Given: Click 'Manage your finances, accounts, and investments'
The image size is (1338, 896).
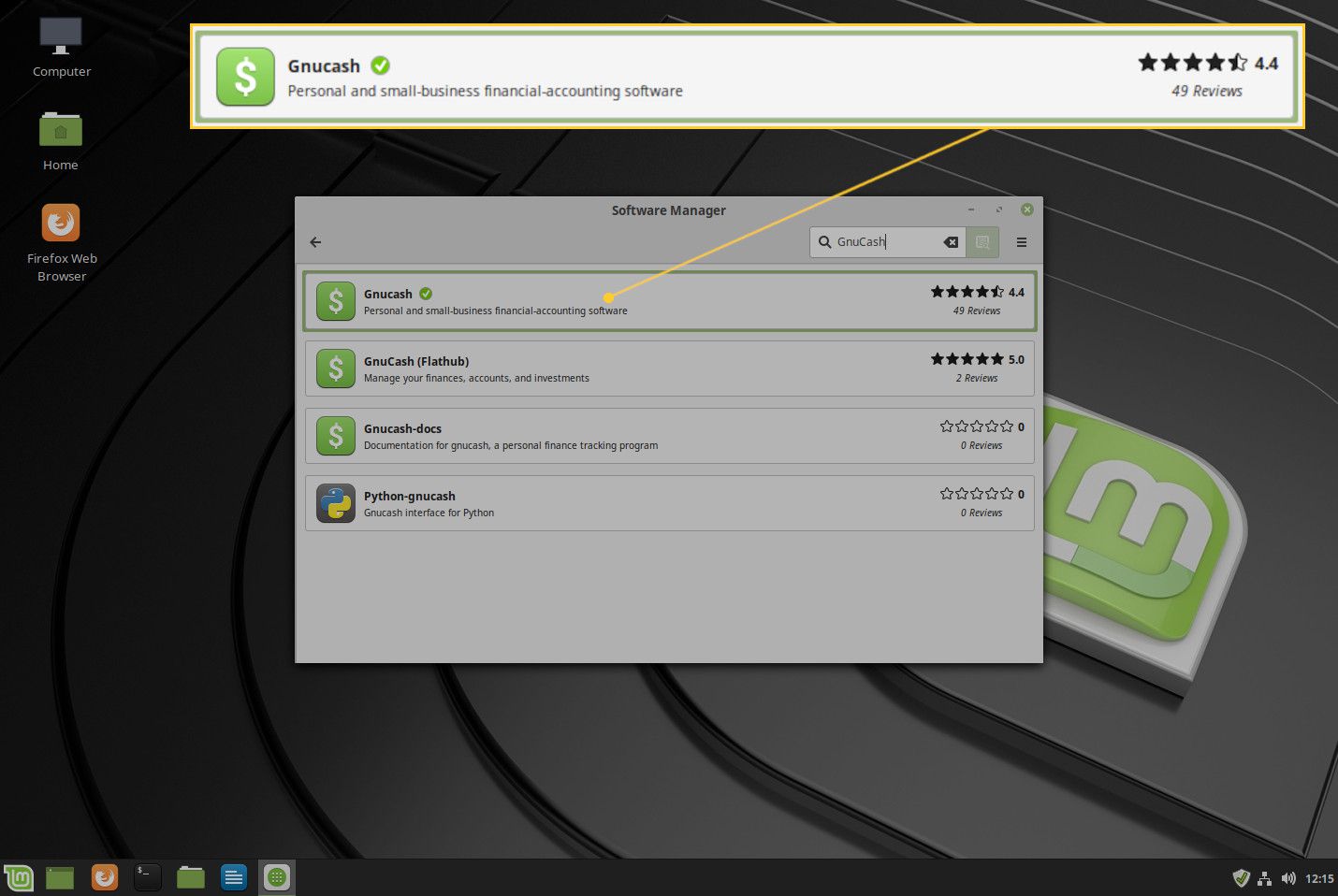Looking at the screenshot, I should click(x=476, y=378).
